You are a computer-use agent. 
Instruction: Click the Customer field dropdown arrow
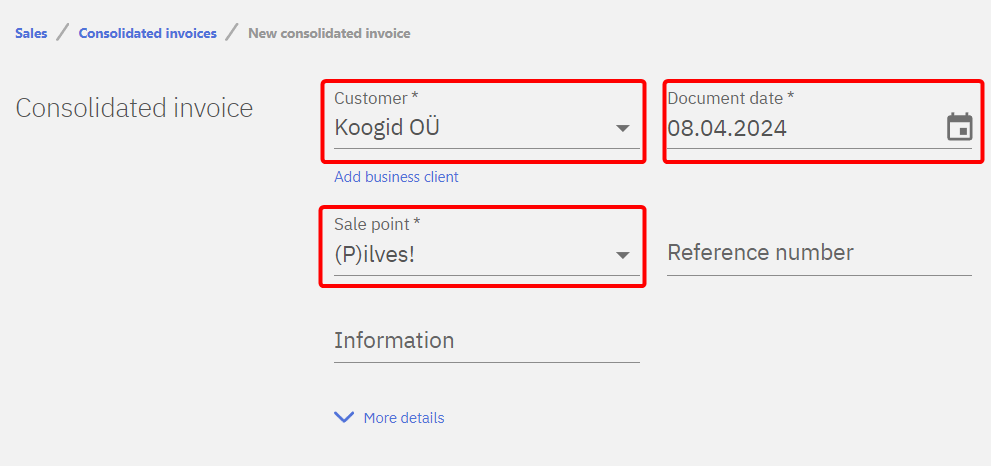(622, 128)
